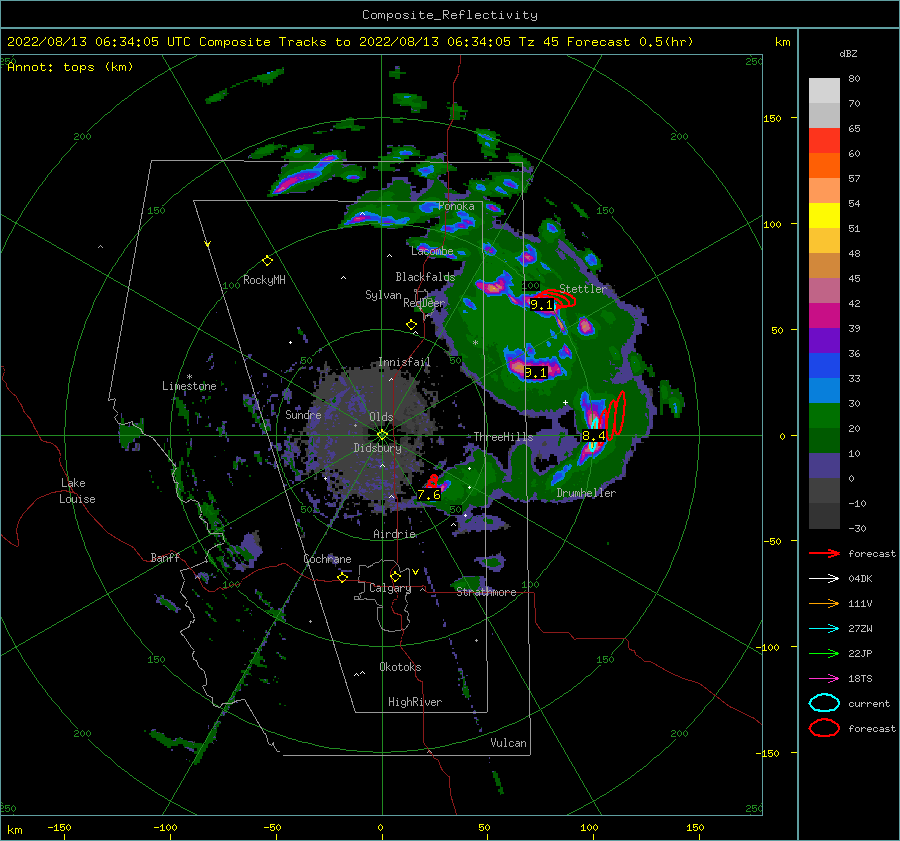
Task: Pick the purple 39–36 dBZ swatch
Action: tap(824, 341)
